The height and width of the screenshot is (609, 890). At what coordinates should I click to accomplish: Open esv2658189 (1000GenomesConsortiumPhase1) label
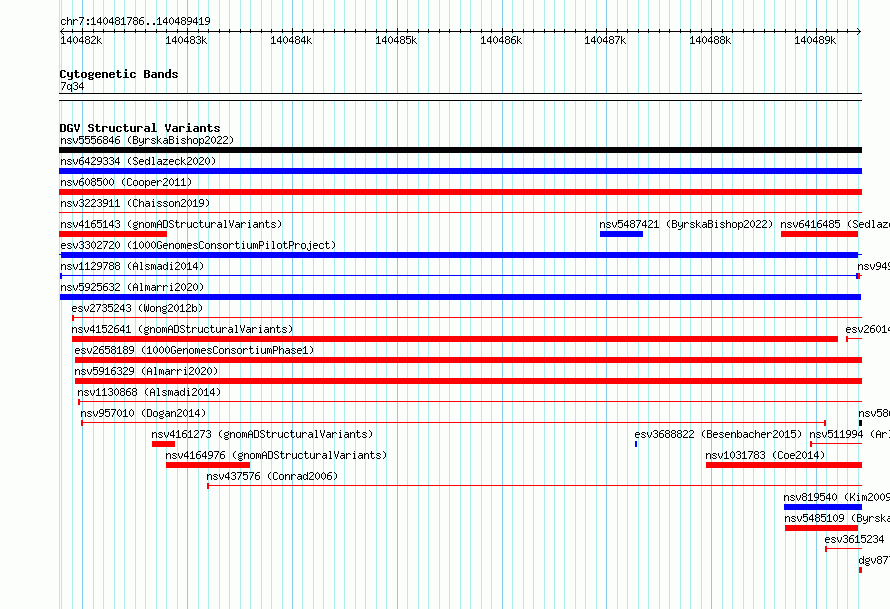coord(194,350)
